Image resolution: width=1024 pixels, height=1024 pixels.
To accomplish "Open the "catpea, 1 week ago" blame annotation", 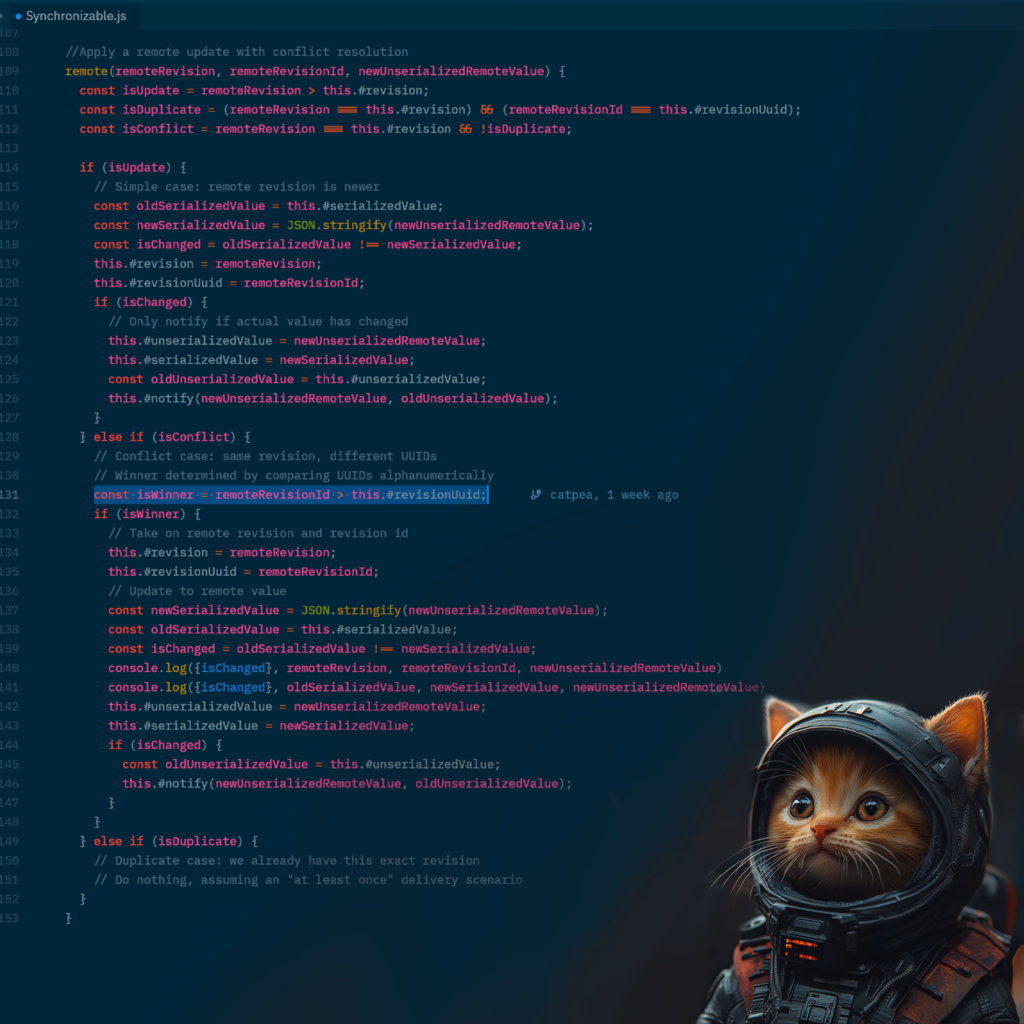I will click(x=613, y=495).
